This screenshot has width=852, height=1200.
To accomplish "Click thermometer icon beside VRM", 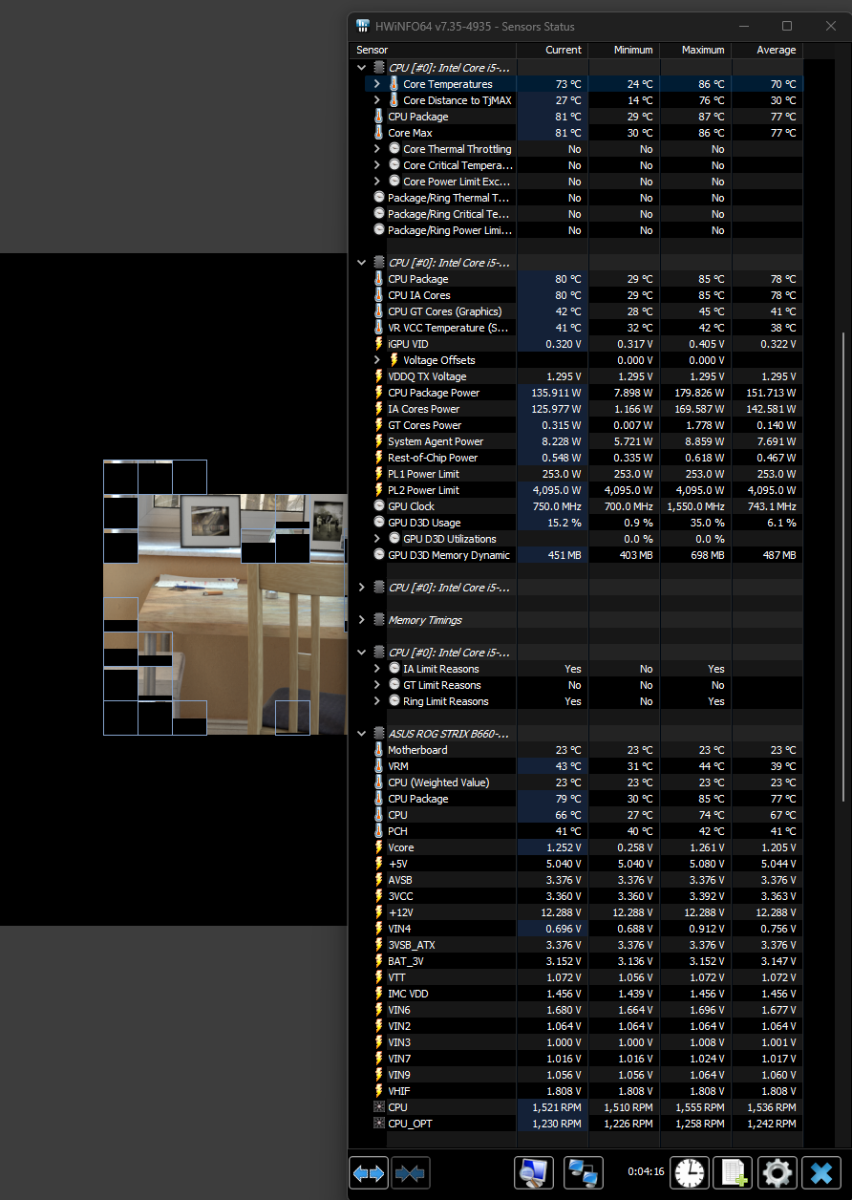I will click(x=379, y=766).
